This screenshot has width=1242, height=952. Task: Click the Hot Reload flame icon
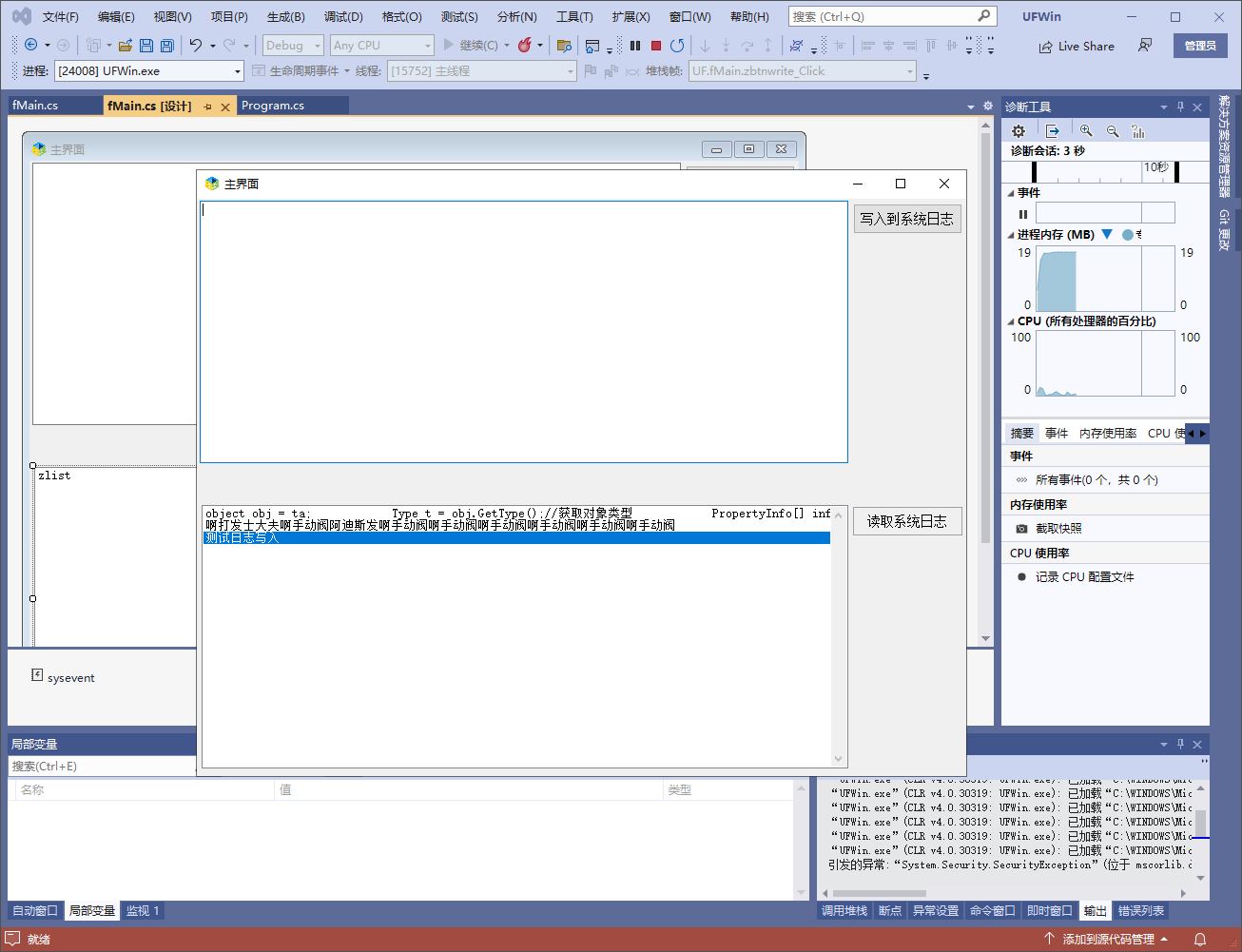pyautogui.click(x=524, y=45)
